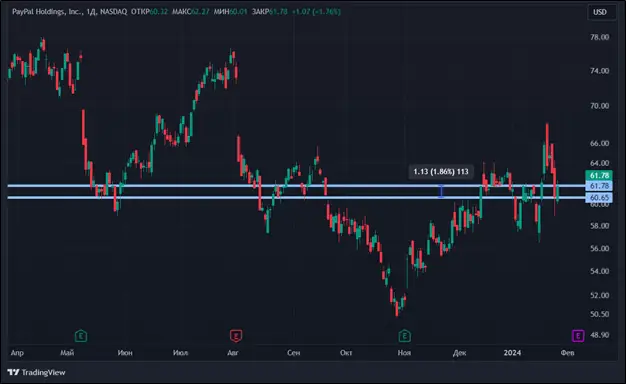Click the 58.00 price axis label
Image resolution: width=626 pixels, height=384 pixels.
[600, 226]
